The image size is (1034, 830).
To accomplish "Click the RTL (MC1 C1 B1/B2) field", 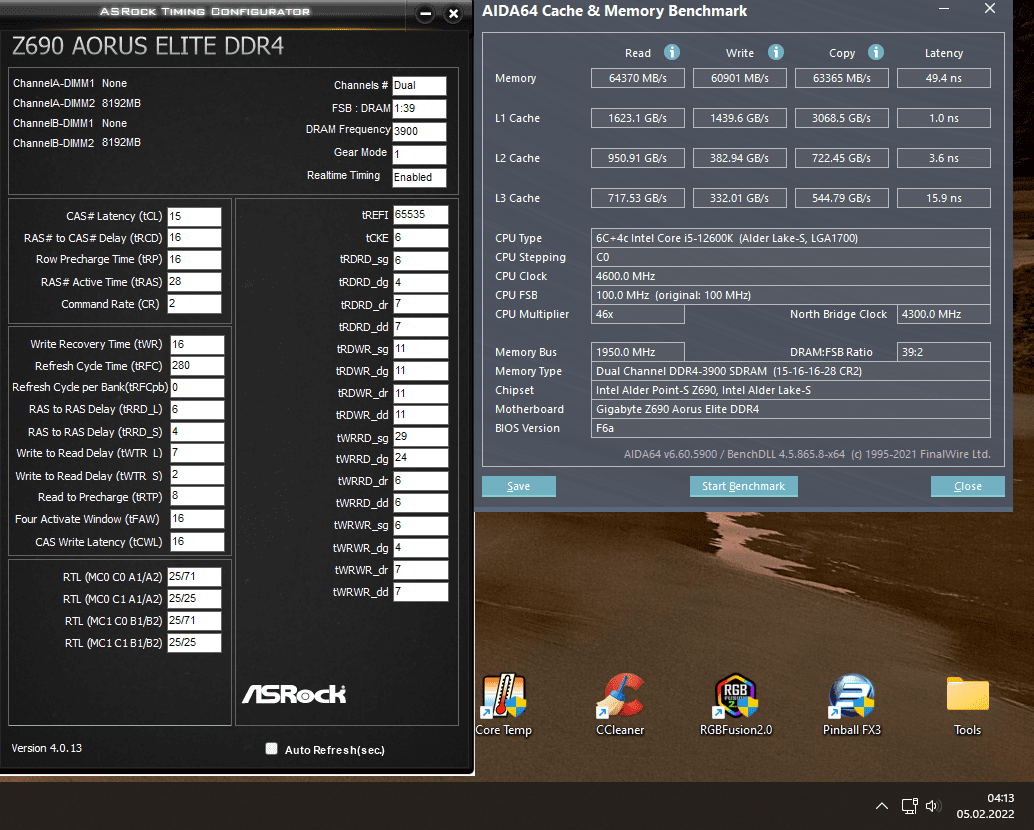I will coord(195,643).
